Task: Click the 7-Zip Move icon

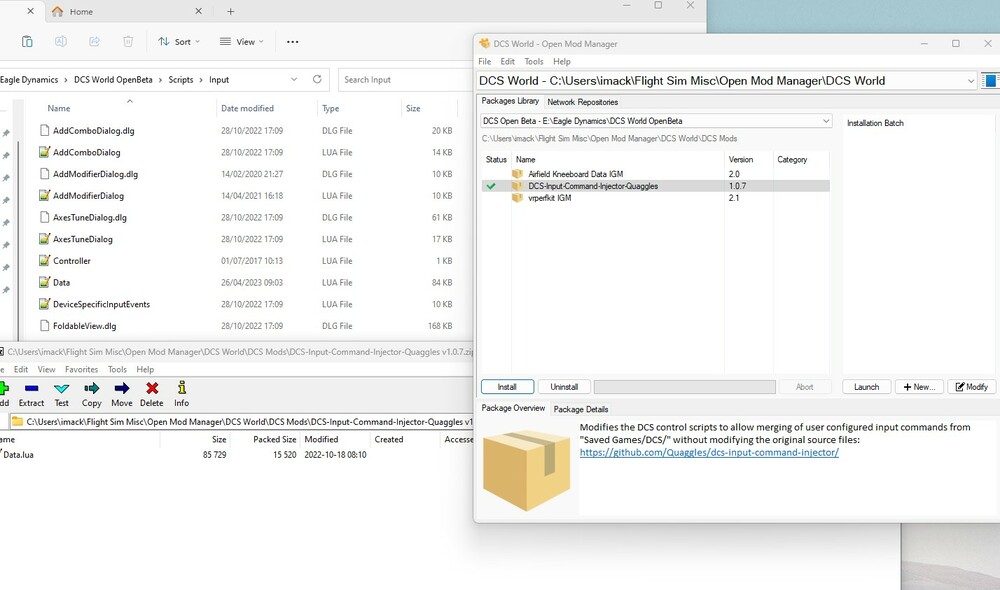Action: [122, 388]
